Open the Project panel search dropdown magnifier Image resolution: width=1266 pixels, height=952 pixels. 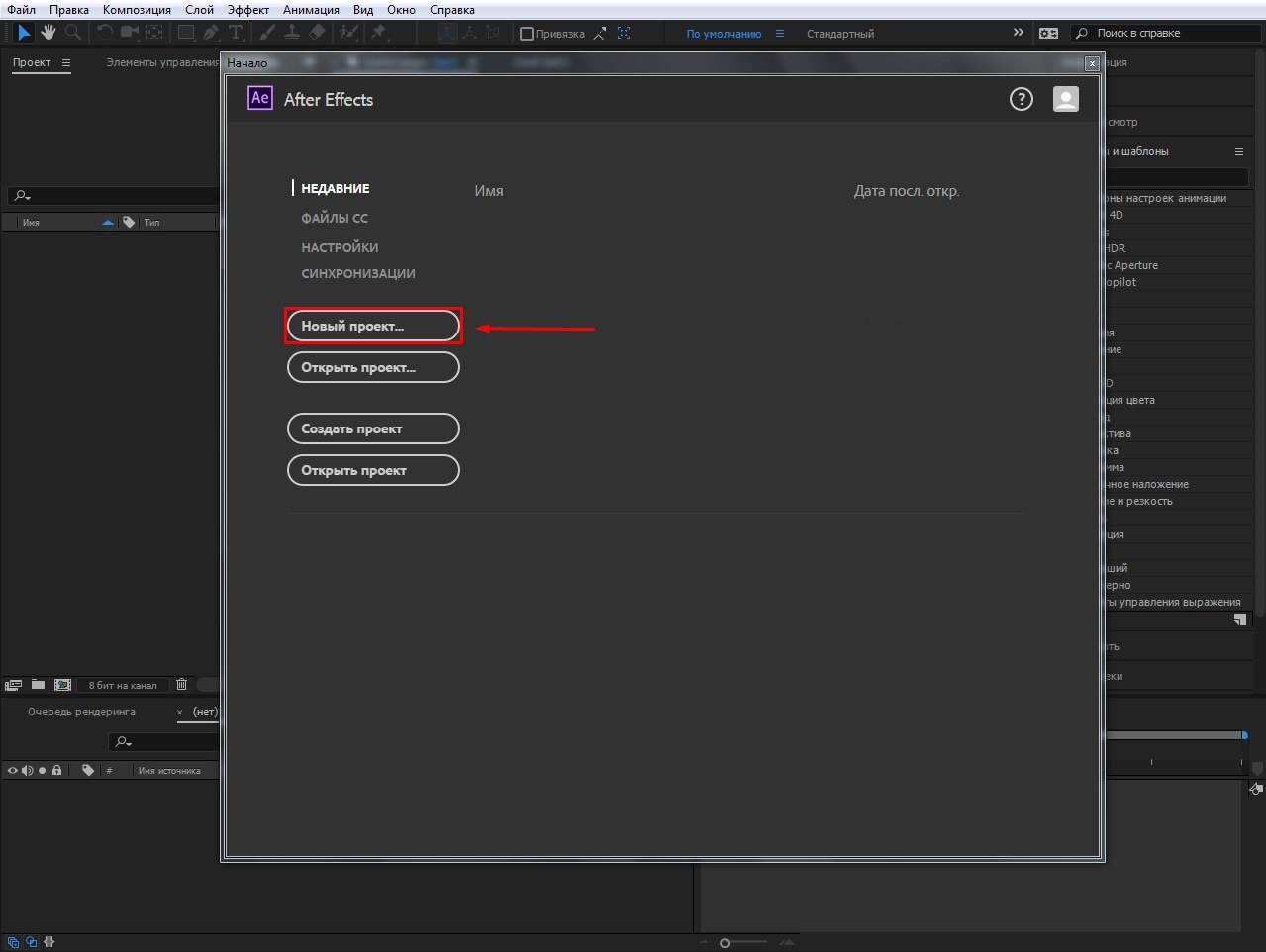22,196
